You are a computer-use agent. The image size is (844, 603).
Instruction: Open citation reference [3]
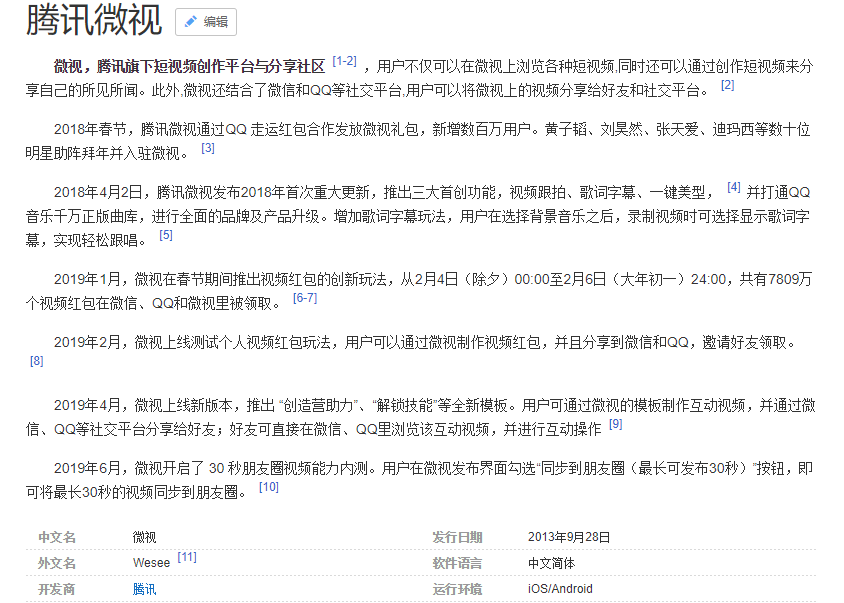click(208, 148)
